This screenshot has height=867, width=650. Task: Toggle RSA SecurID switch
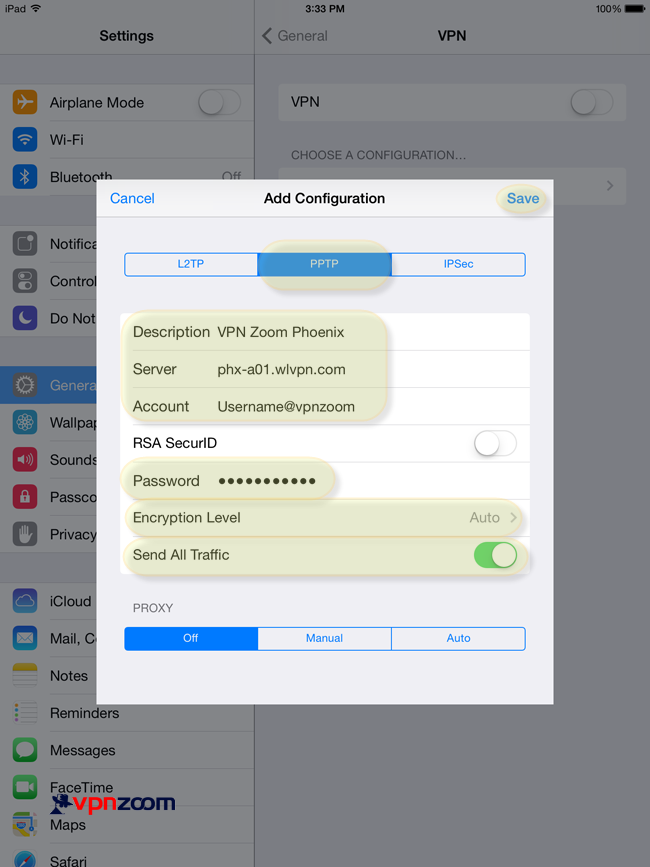[x=495, y=443]
